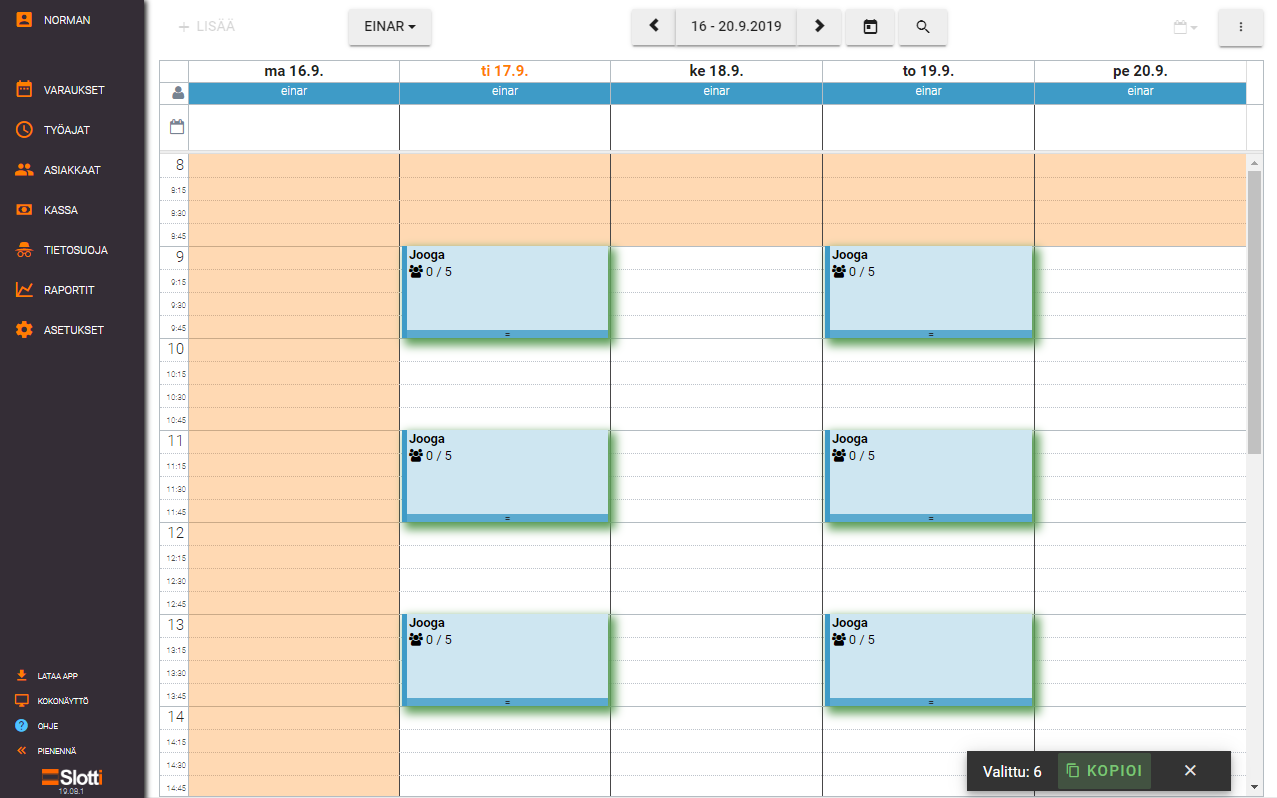
Task: Open the clipboard paste dropdown
Action: point(1185,27)
